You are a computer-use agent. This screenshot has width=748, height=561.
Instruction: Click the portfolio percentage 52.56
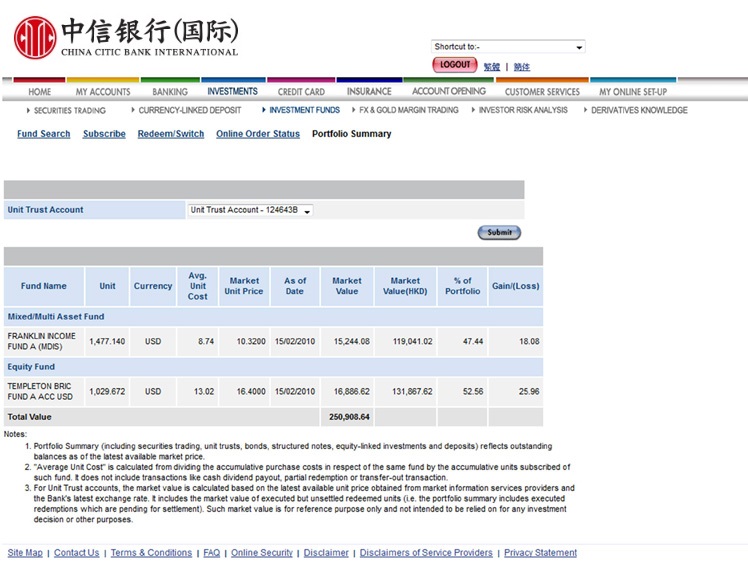tap(473, 392)
